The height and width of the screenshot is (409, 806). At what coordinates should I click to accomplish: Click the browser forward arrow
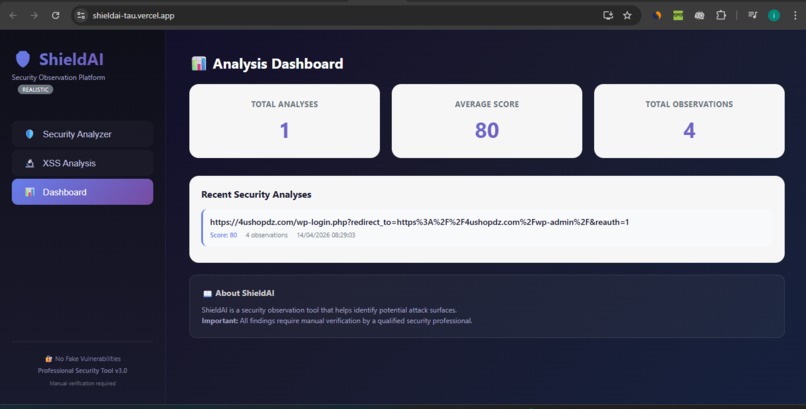[34, 15]
